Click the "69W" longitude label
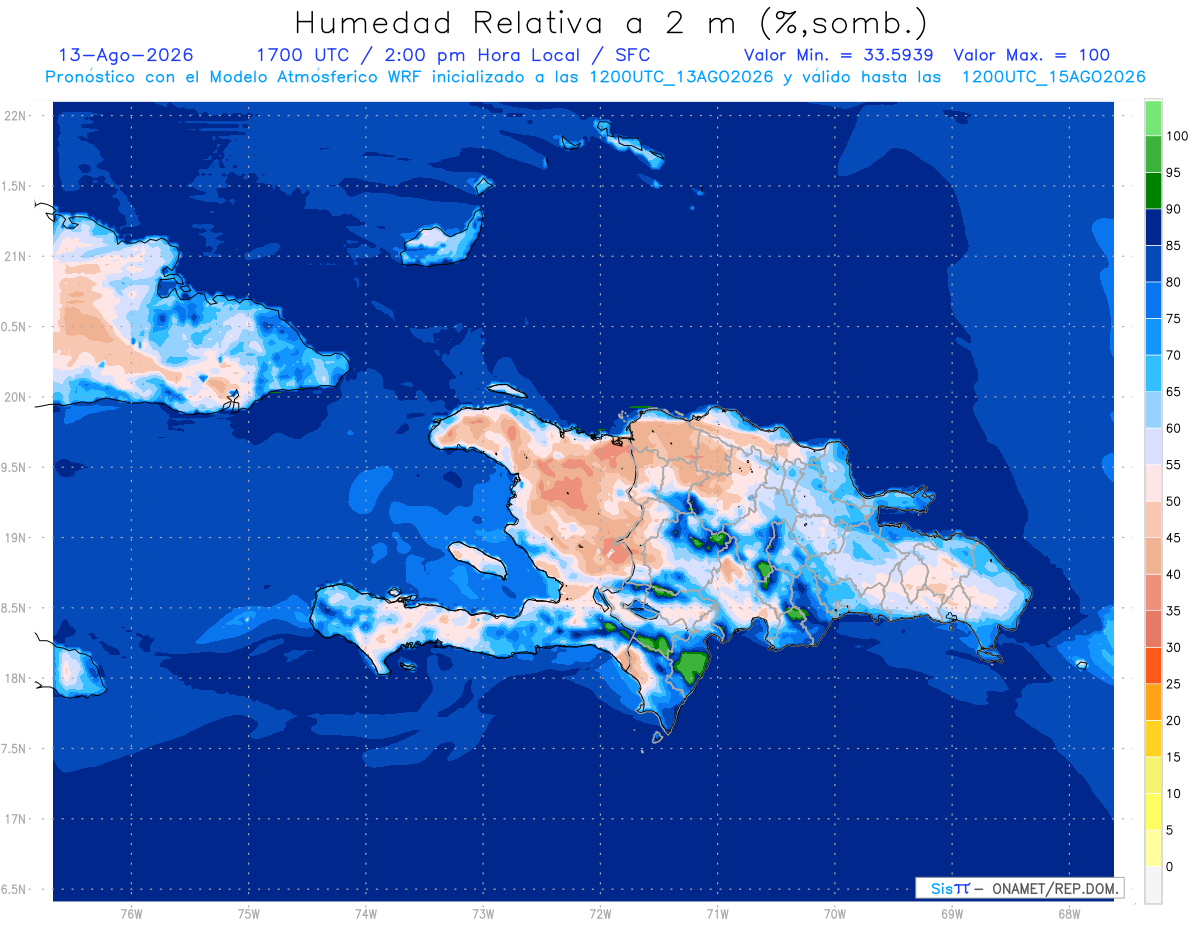This screenshot has width=1200, height=927. coord(951,914)
